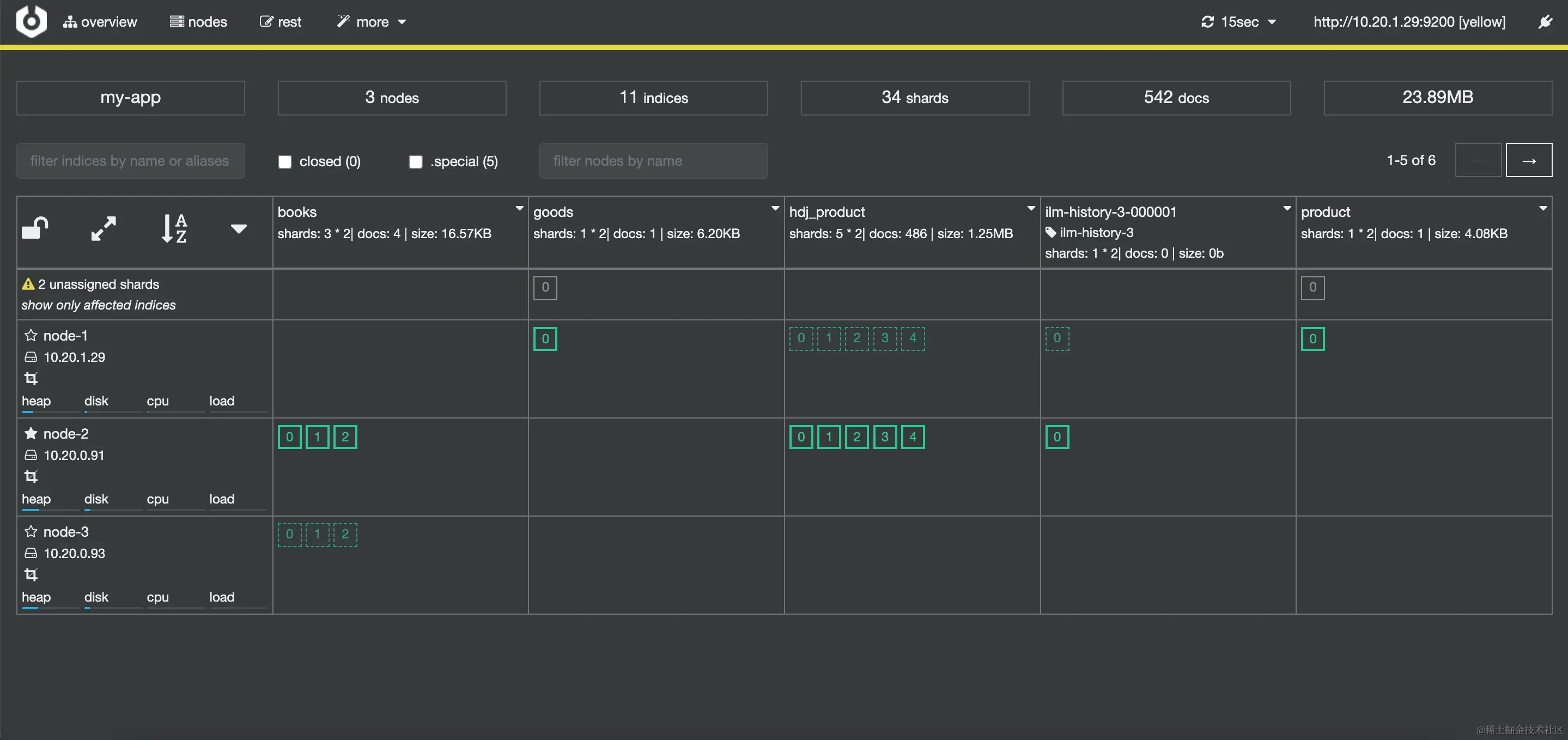
Task: Click node-2 master star icon
Action: (31, 434)
